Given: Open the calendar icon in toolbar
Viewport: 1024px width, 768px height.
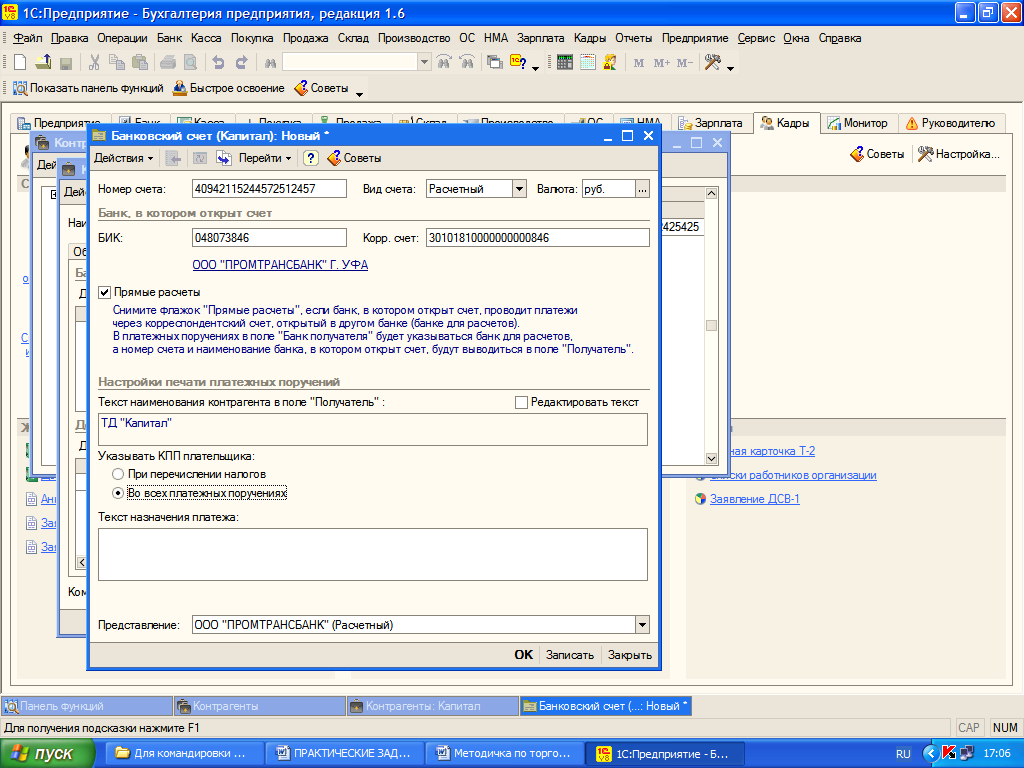Looking at the screenshot, I should pos(588,63).
